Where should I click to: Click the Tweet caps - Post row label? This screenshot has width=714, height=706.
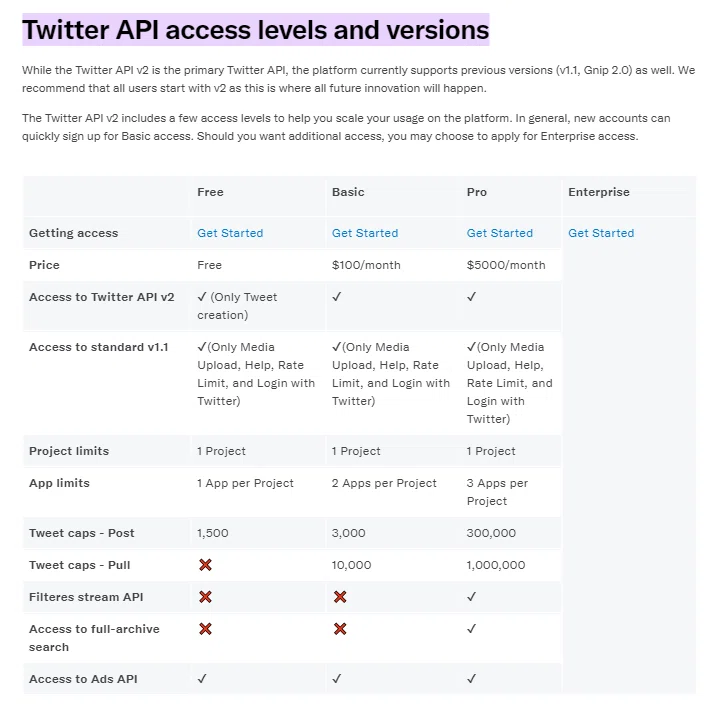[x=82, y=532]
